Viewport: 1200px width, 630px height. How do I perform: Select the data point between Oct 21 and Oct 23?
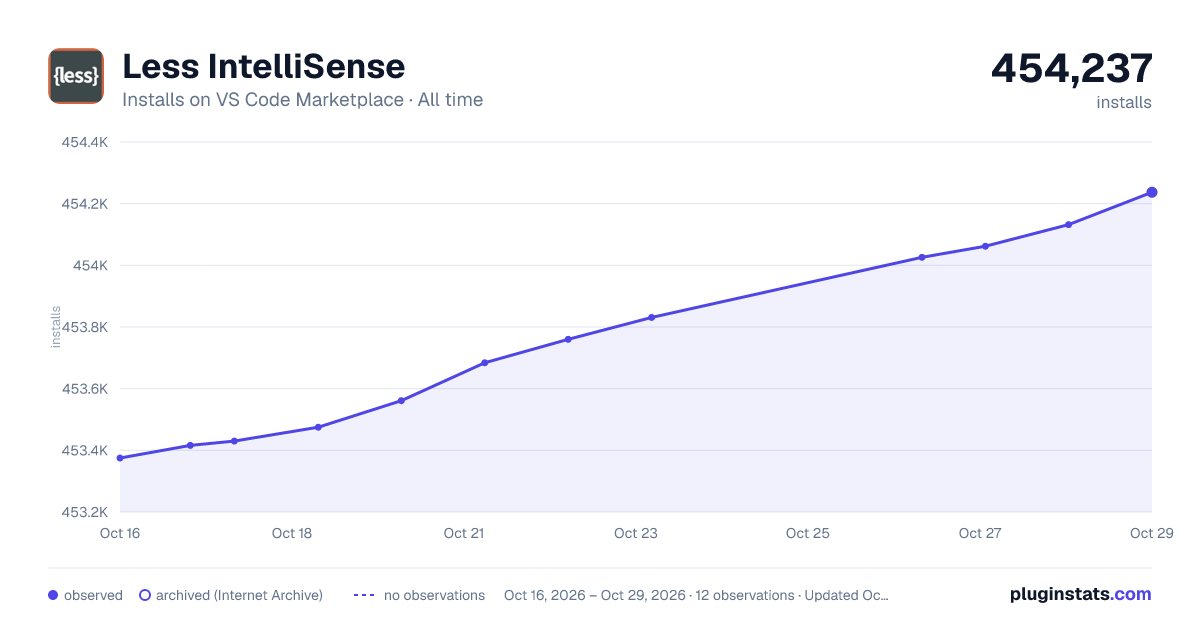[568, 339]
